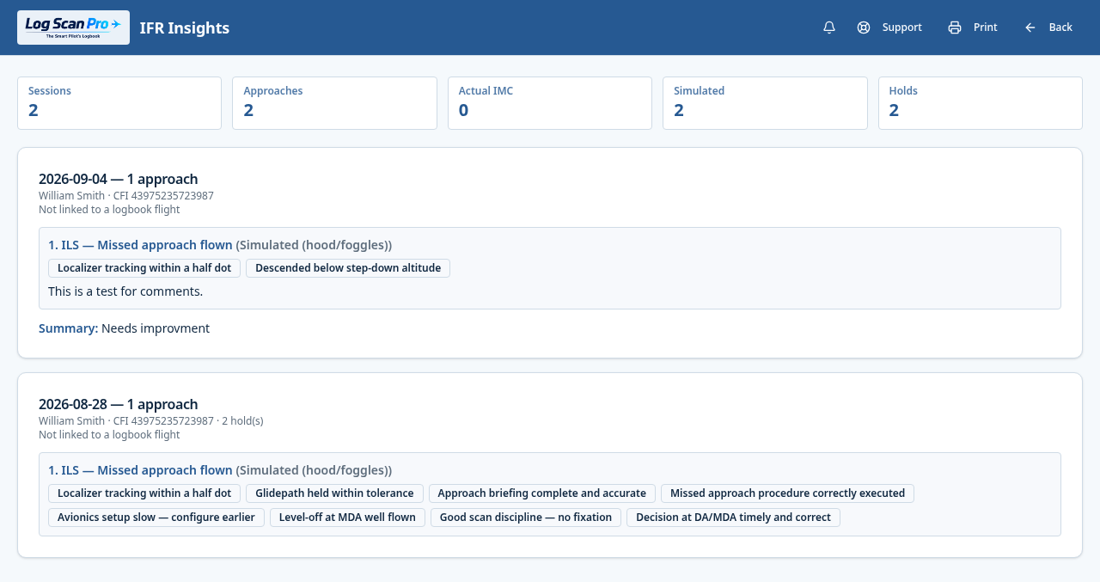
Task: Select the Sessions stat card
Action: pyautogui.click(x=119, y=103)
